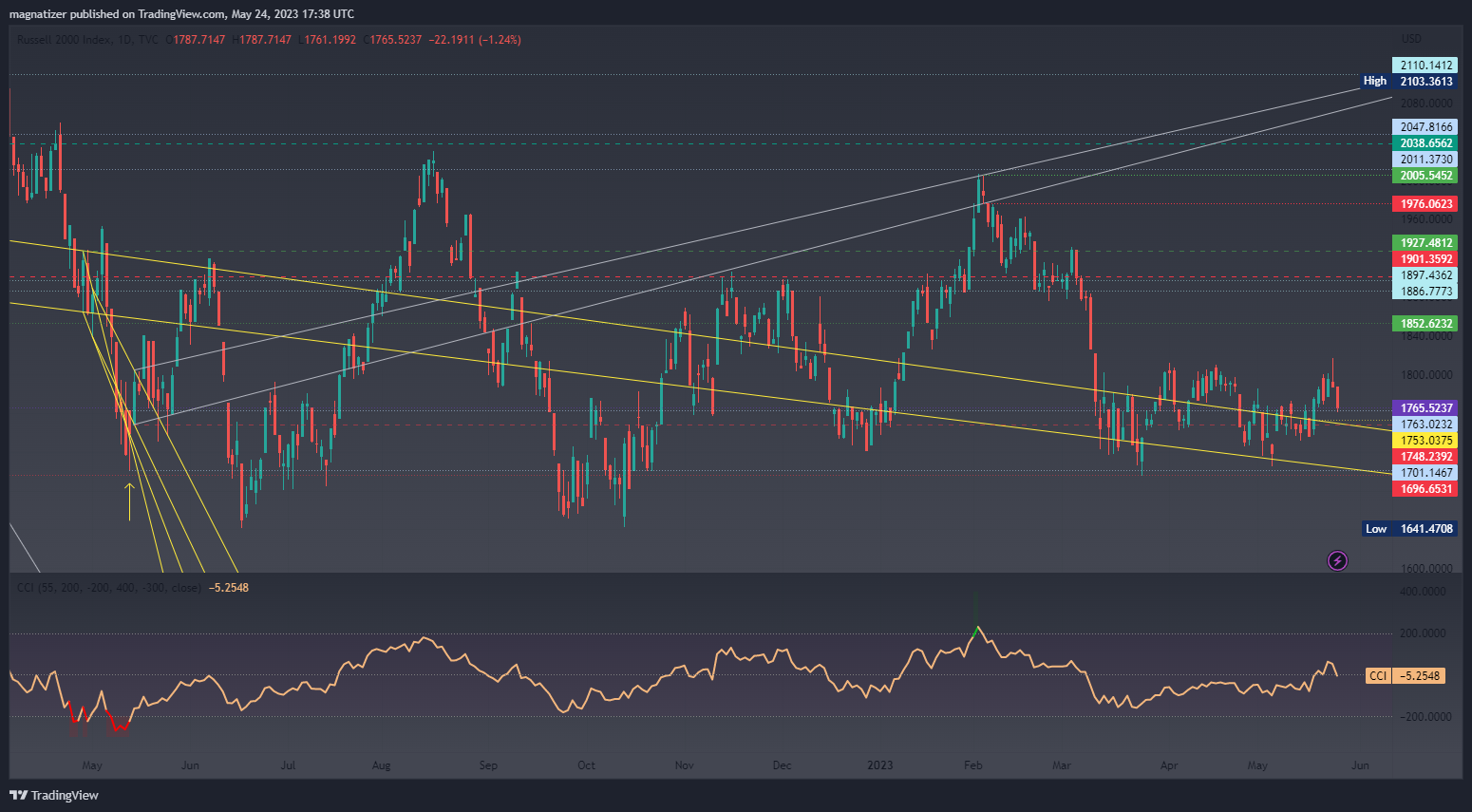Select the yellow up arrow drawing
This screenshot has width=1472, height=812.
pos(130,500)
